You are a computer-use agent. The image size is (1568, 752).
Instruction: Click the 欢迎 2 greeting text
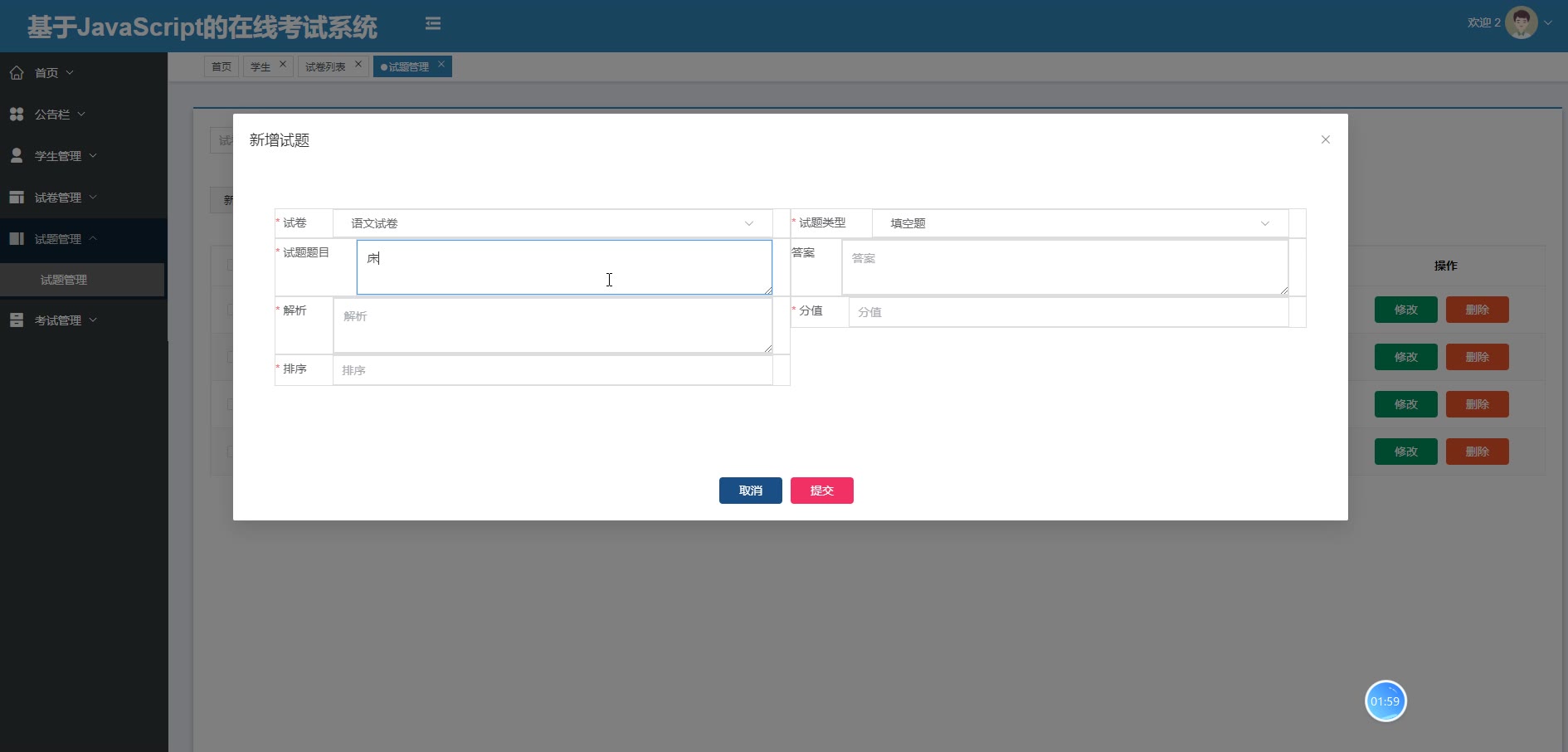(1483, 22)
